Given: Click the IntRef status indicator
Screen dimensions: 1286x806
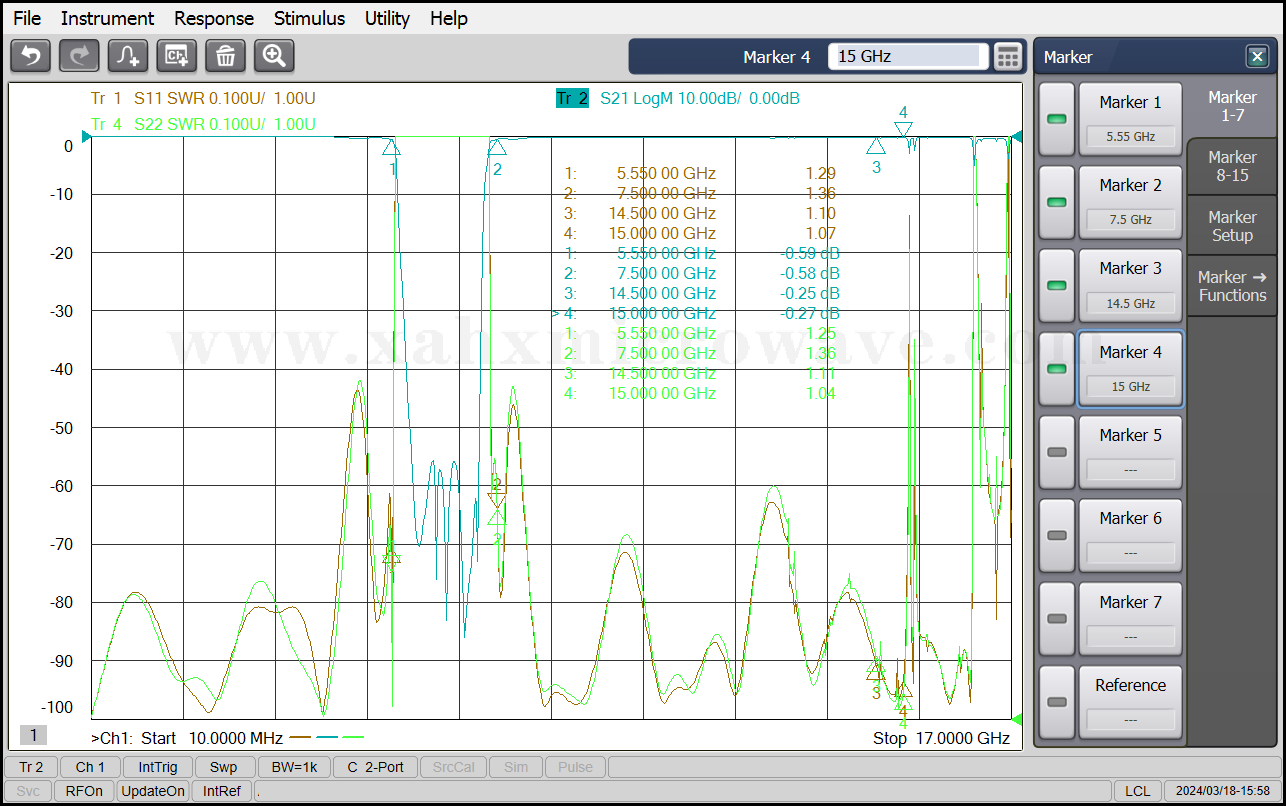Looking at the screenshot, I should pos(222,791).
